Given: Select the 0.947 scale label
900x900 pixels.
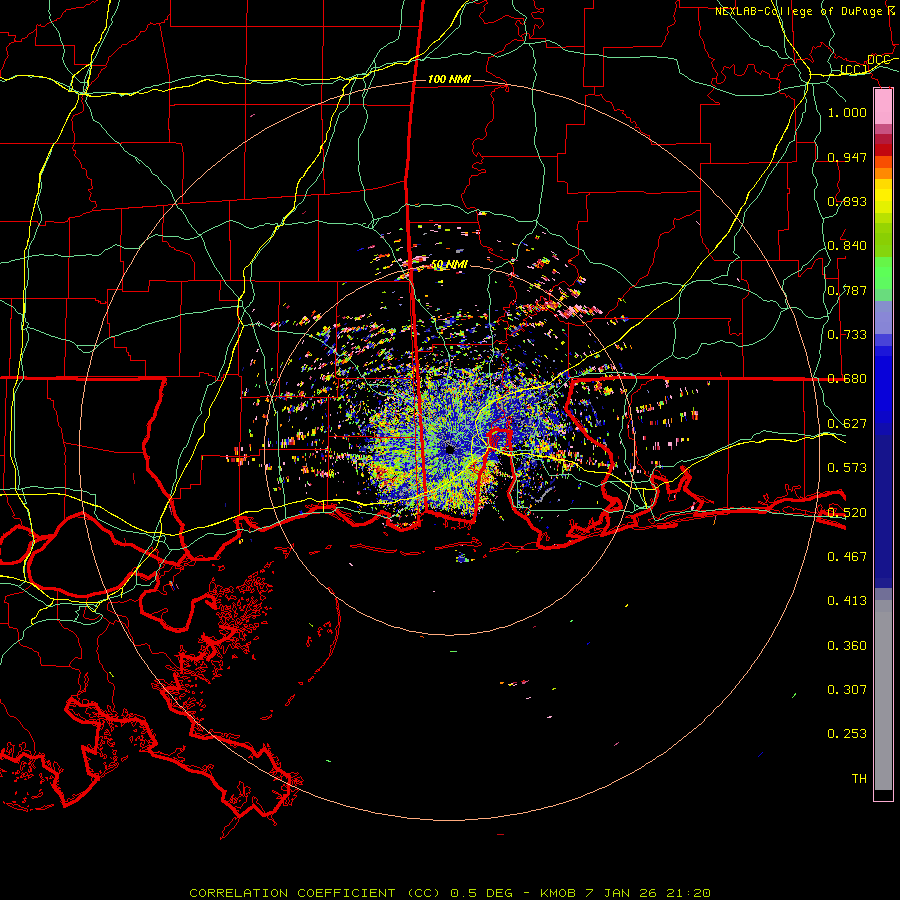Looking at the screenshot, I should (847, 157).
